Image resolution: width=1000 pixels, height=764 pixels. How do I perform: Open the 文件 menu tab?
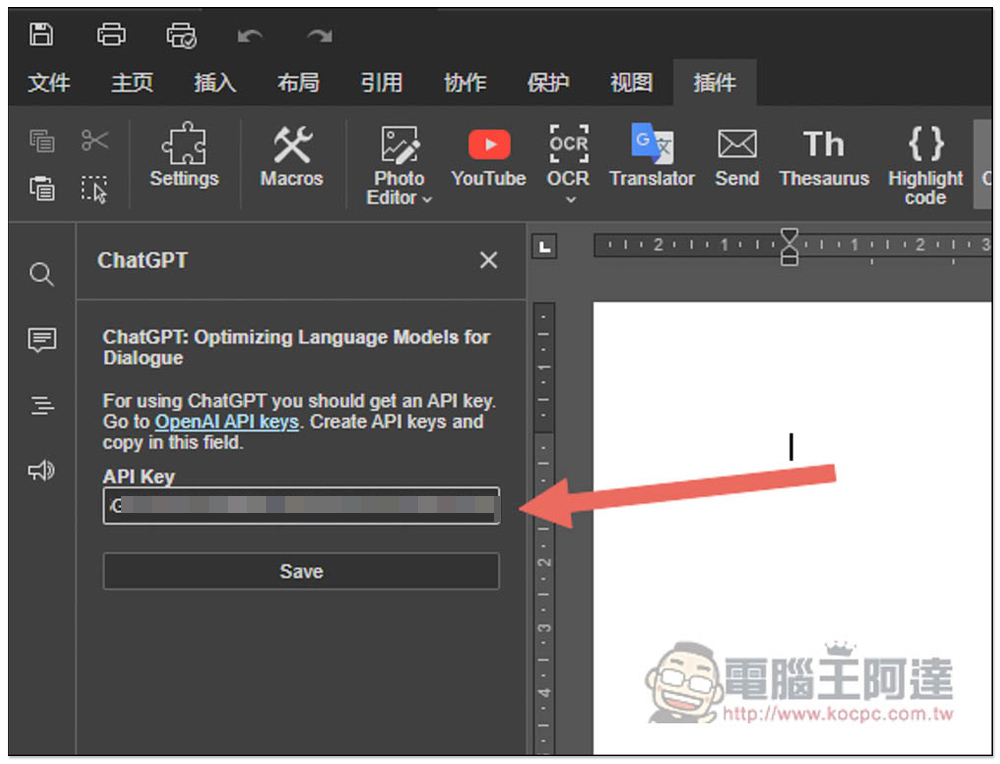tap(48, 82)
